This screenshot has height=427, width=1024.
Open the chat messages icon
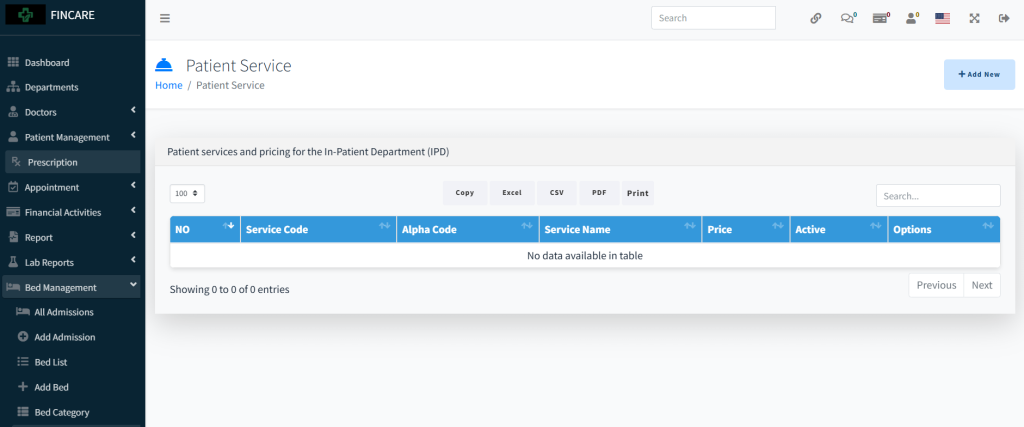tap(848, 18)
